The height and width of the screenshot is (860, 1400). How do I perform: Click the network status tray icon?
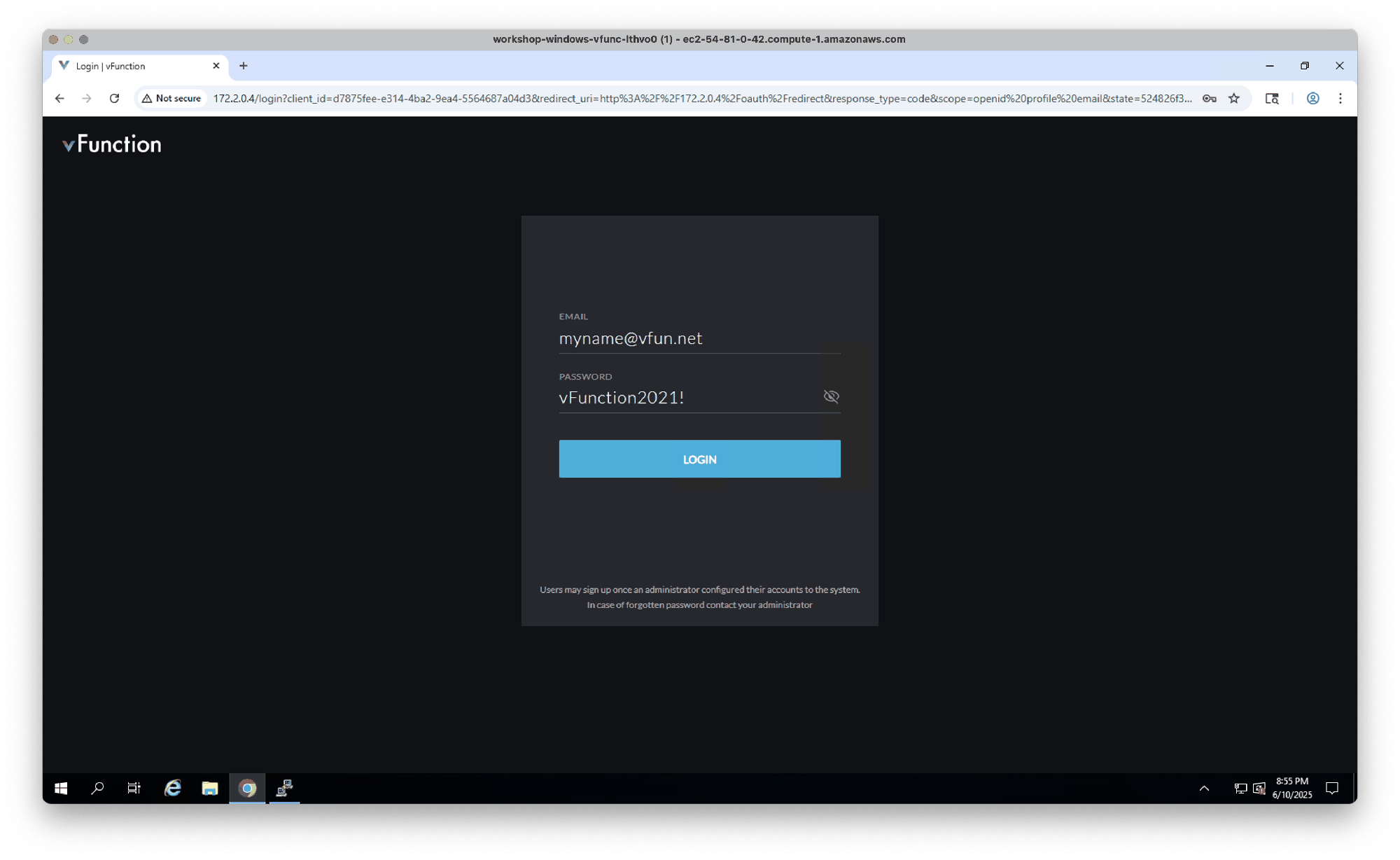1240,788
